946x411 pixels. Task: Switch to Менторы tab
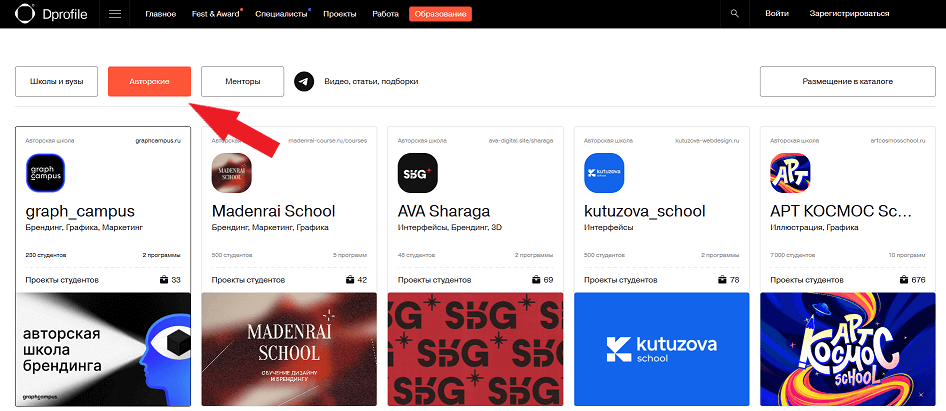pos(243,81)
